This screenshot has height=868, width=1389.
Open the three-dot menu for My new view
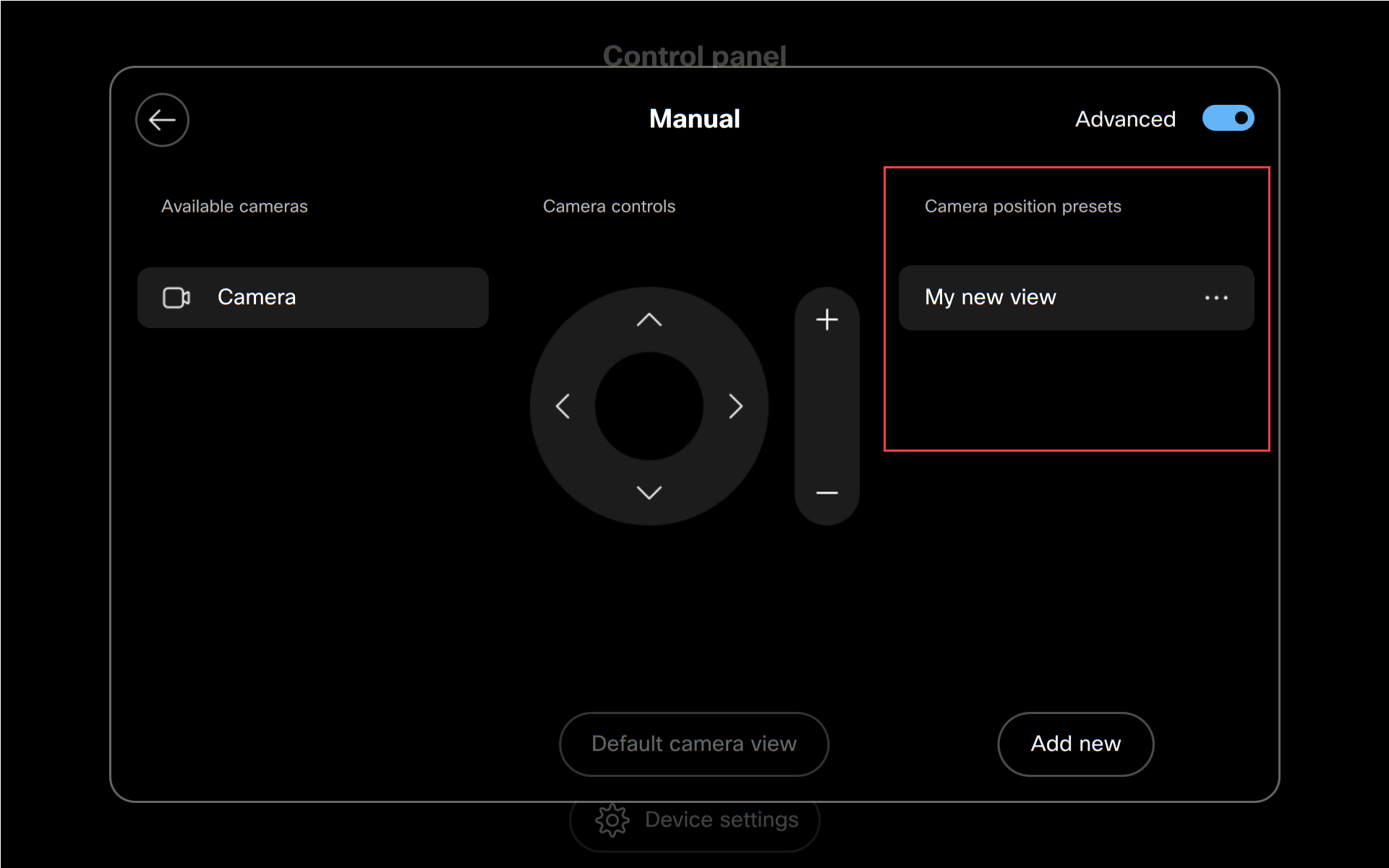click(x=1216, y=298)
